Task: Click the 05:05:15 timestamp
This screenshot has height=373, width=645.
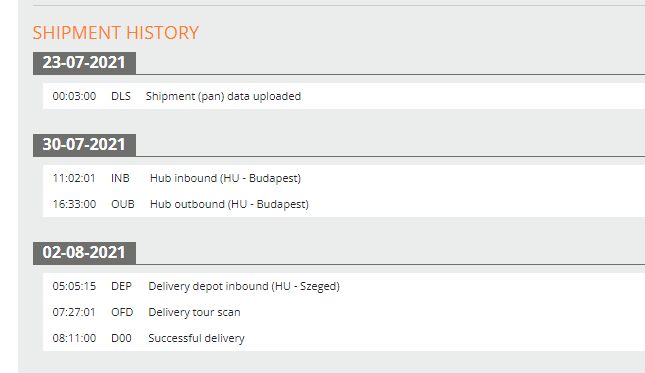Action: (74, 286)
